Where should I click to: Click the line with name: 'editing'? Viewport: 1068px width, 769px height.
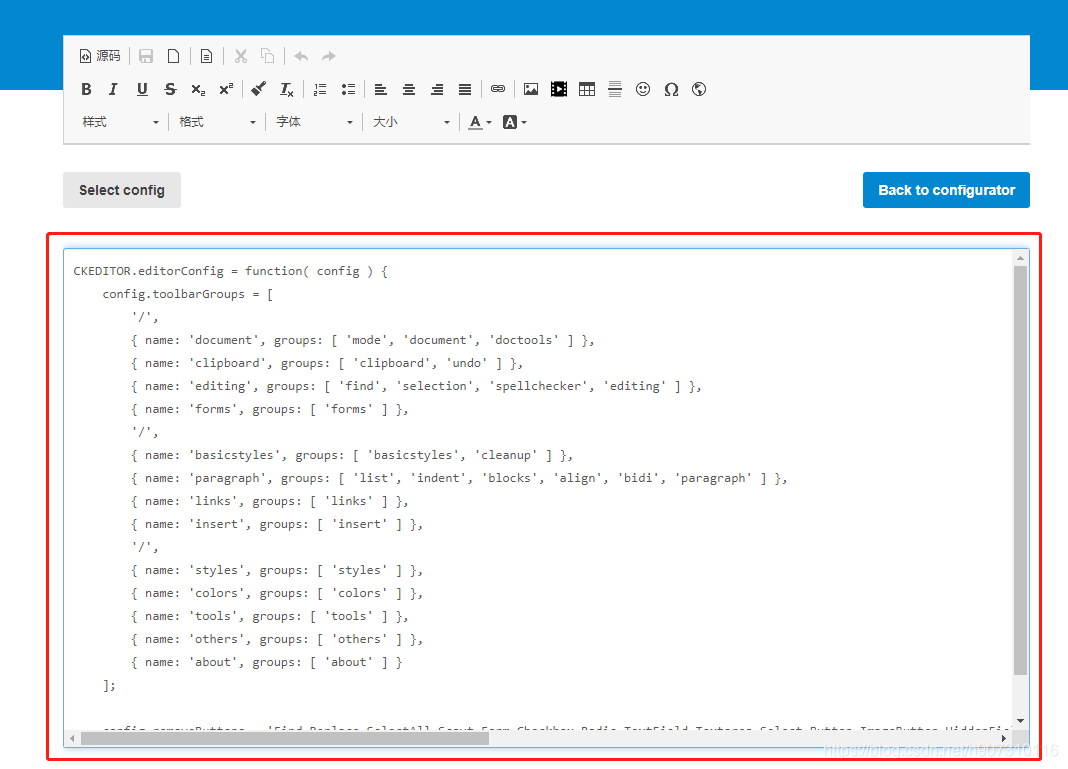click(x=416, y=386)
